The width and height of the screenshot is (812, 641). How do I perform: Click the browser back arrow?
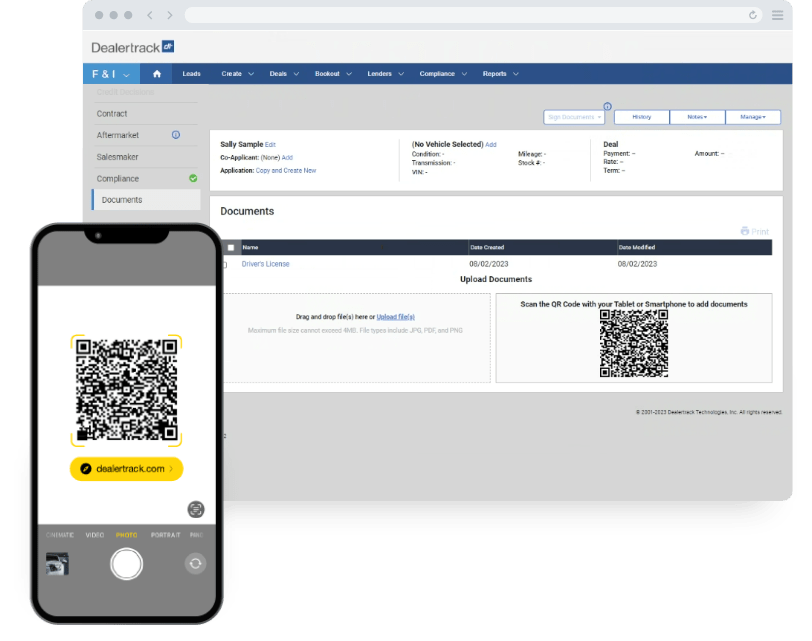150,15
